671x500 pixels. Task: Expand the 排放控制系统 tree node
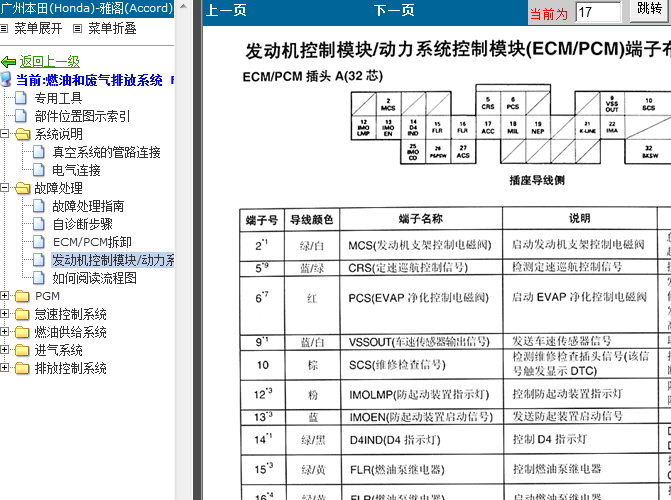pyautogui.click(x=4, y=368)
